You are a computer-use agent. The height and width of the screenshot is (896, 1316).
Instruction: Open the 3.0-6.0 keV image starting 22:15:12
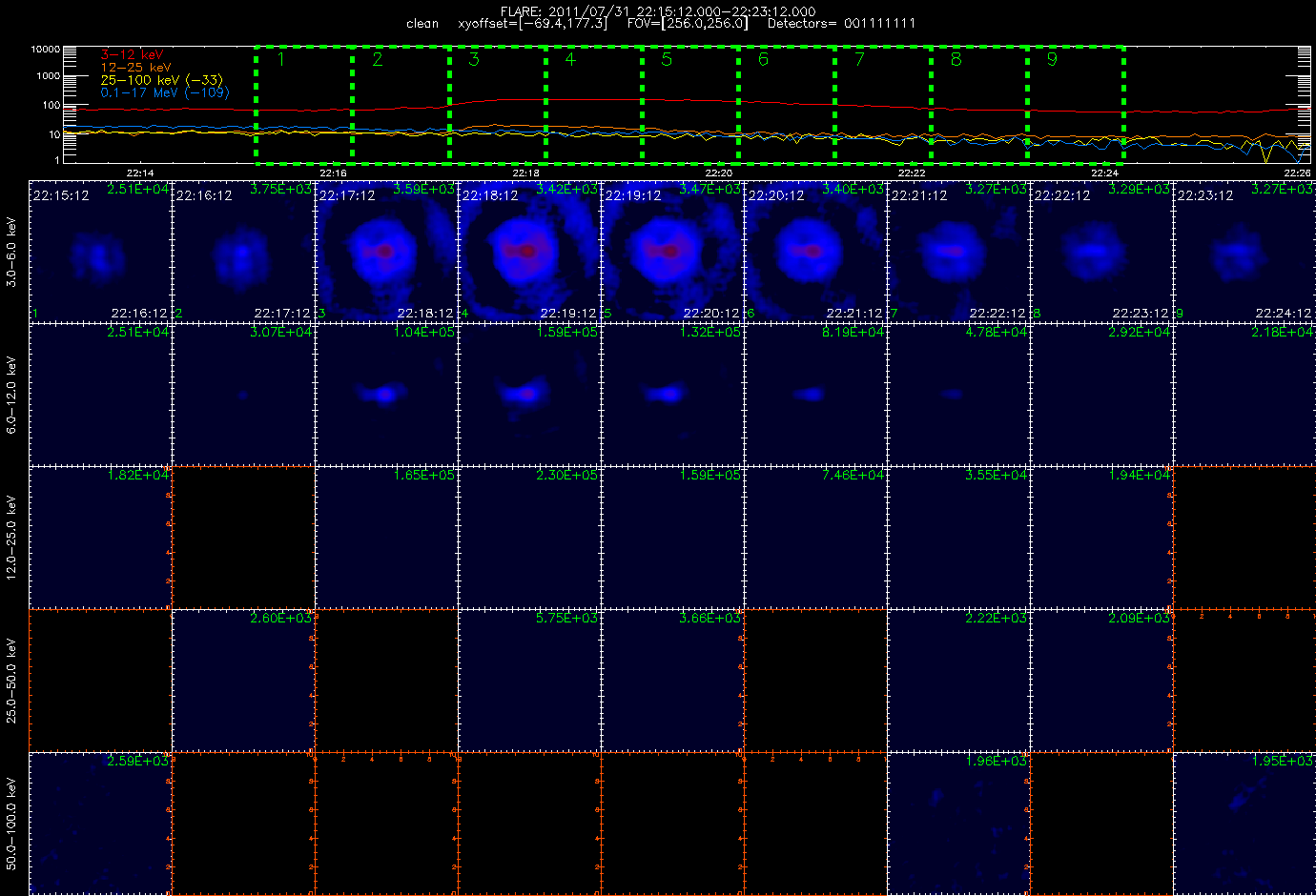[x=100, y=252]
